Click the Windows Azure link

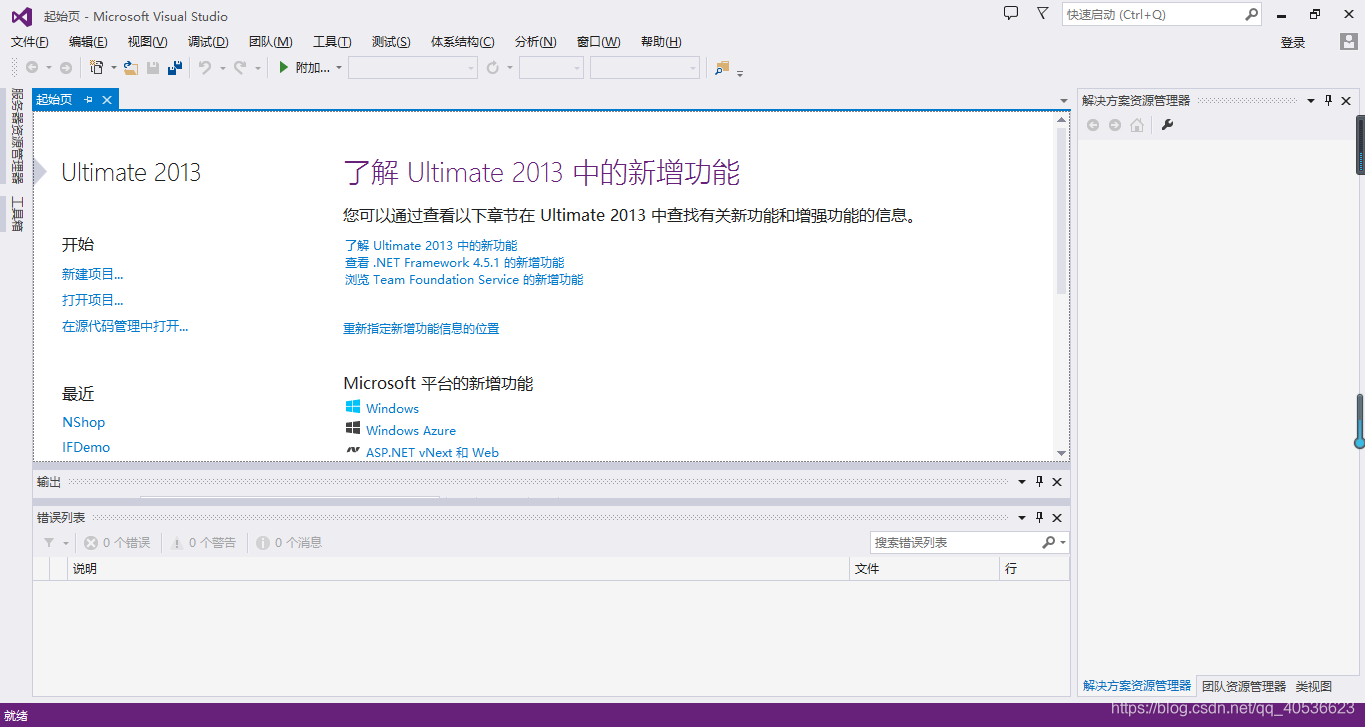click(x=411, y=430)
